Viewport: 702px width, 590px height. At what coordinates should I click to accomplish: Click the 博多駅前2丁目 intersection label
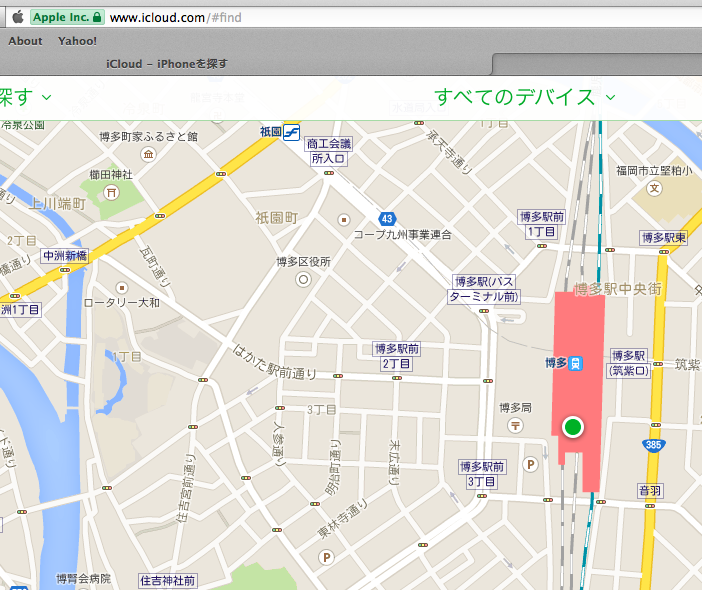pos(397,356)
